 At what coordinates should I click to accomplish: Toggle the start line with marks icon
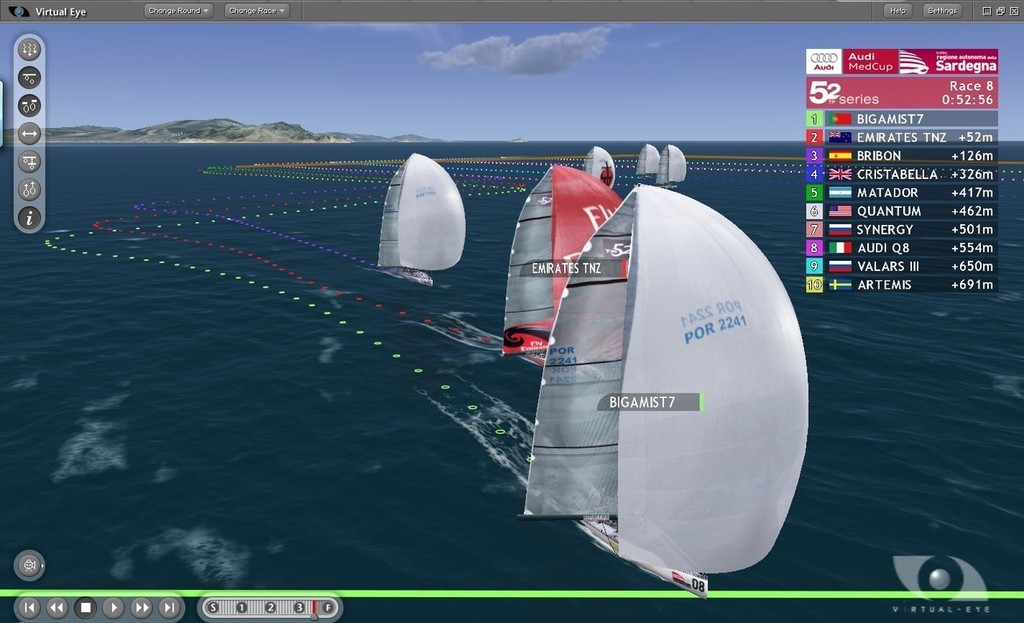coord(29,78)
